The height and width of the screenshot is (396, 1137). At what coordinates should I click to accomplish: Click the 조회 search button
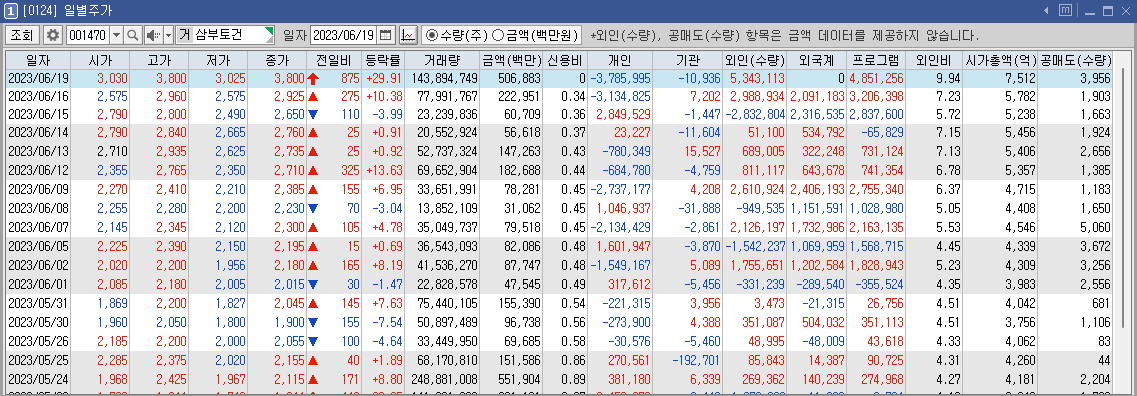tap(22, 35)
